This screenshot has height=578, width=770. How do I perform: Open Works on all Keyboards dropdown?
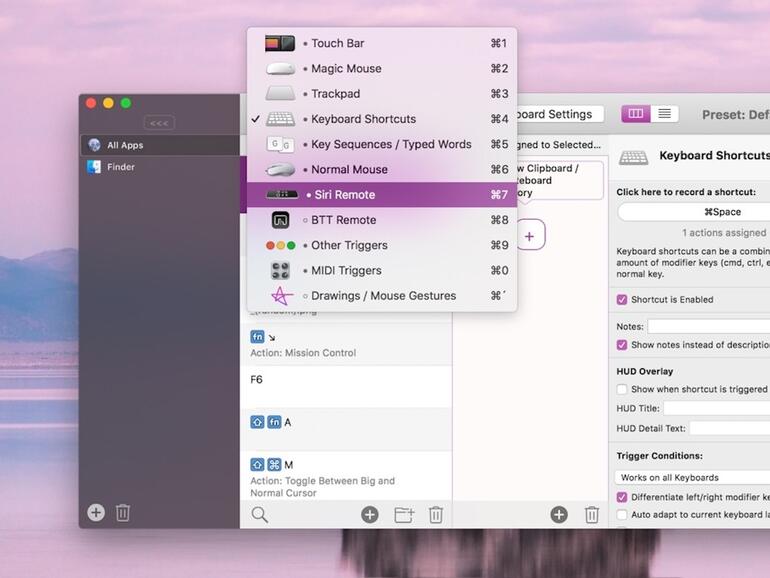[692, 477]
